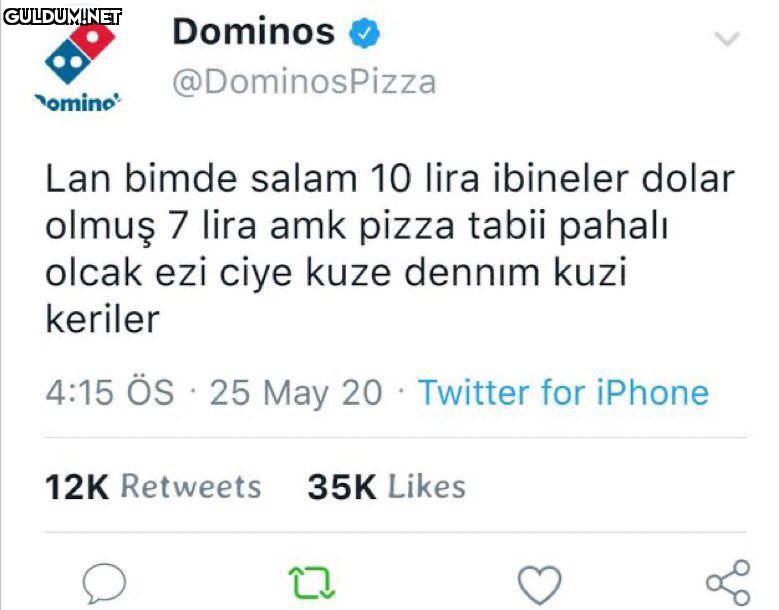The image size is (779, 610).
Task: Open the share icon options
Action: 727,581
